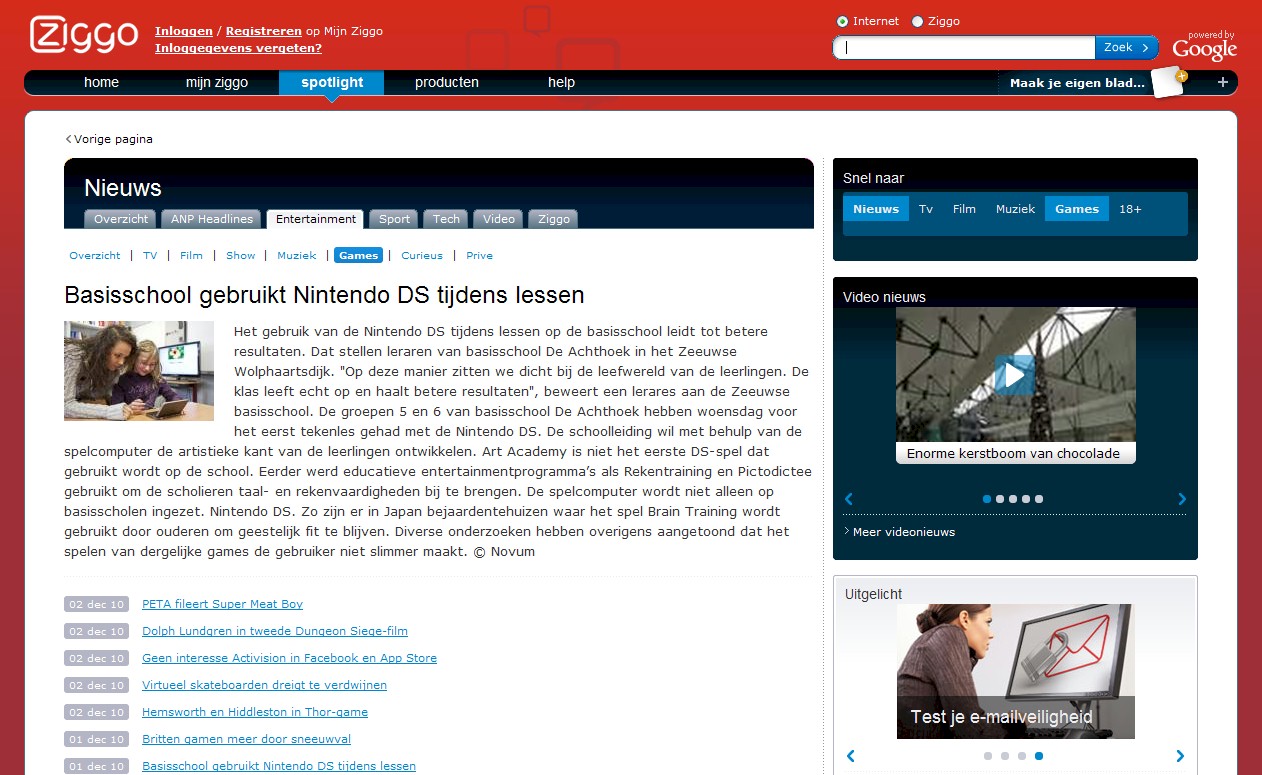Open PETA fileert Super Meat Boy article

[222, 604]
